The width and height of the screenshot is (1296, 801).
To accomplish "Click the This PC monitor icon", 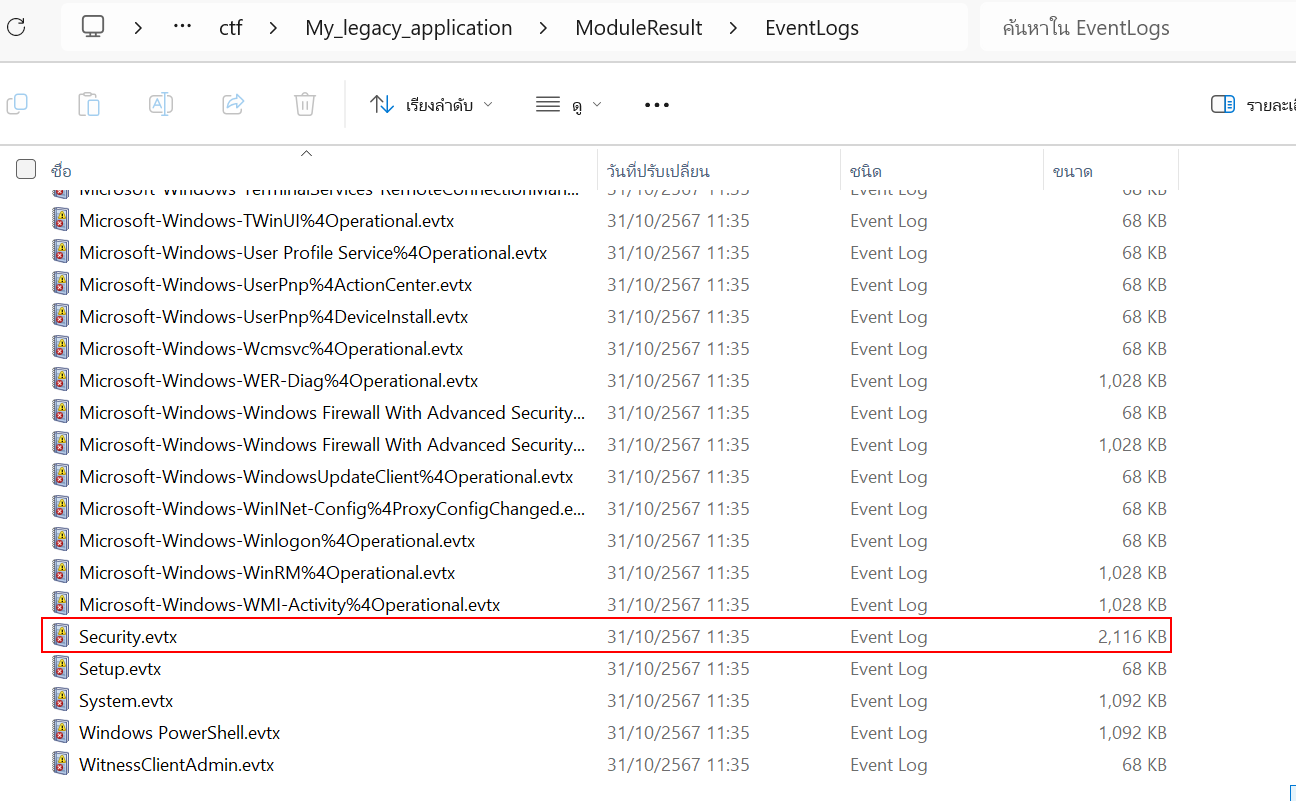I will (x=93, y=27).
